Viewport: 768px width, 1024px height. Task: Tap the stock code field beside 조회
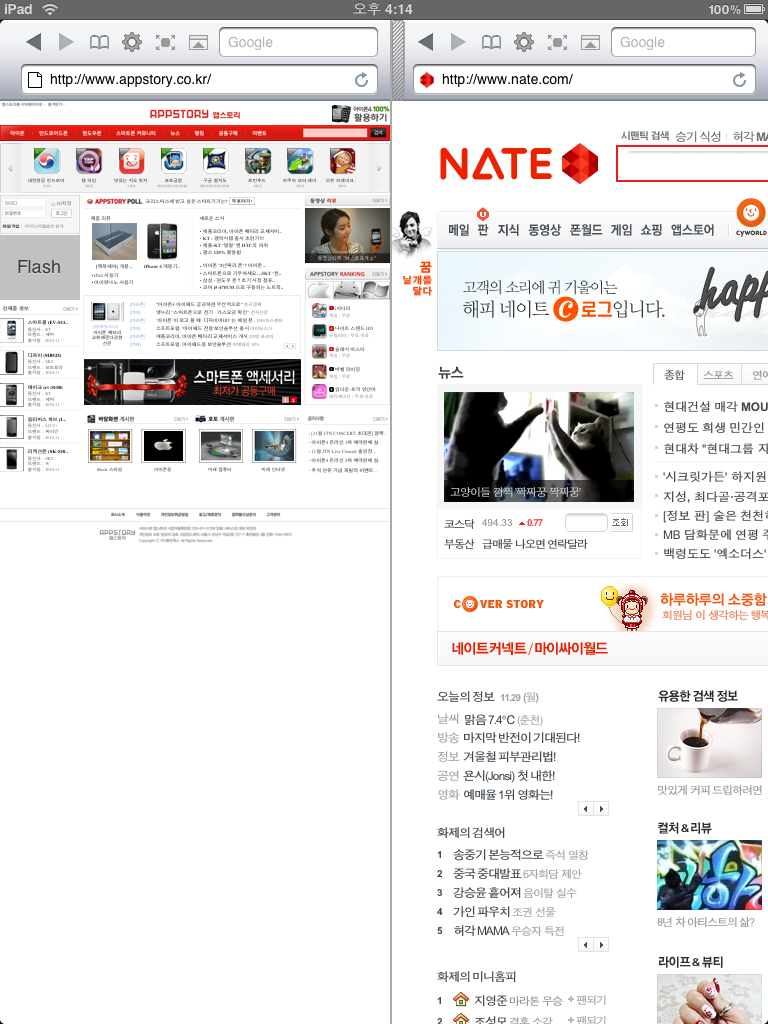click(x=586, y=522)
